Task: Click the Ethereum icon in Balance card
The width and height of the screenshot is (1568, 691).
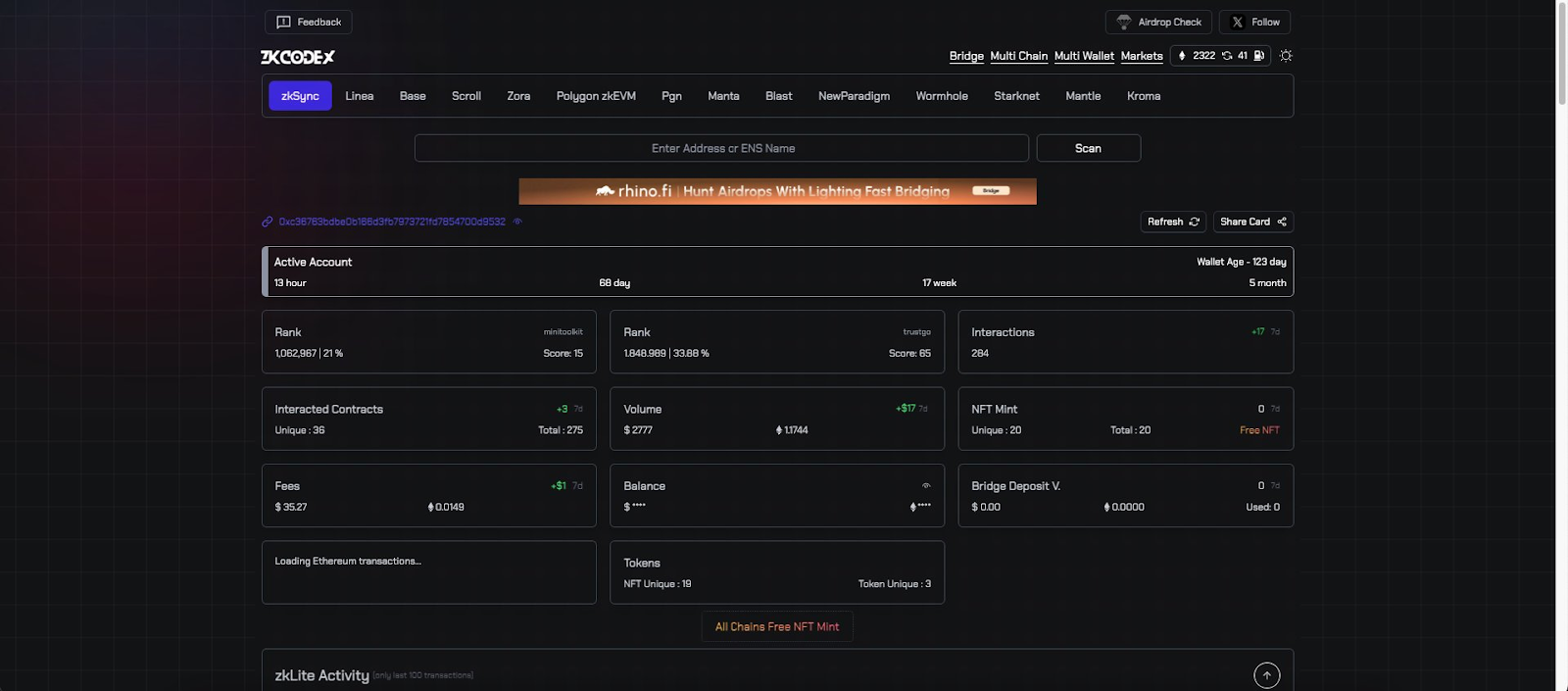Action: 912,507
